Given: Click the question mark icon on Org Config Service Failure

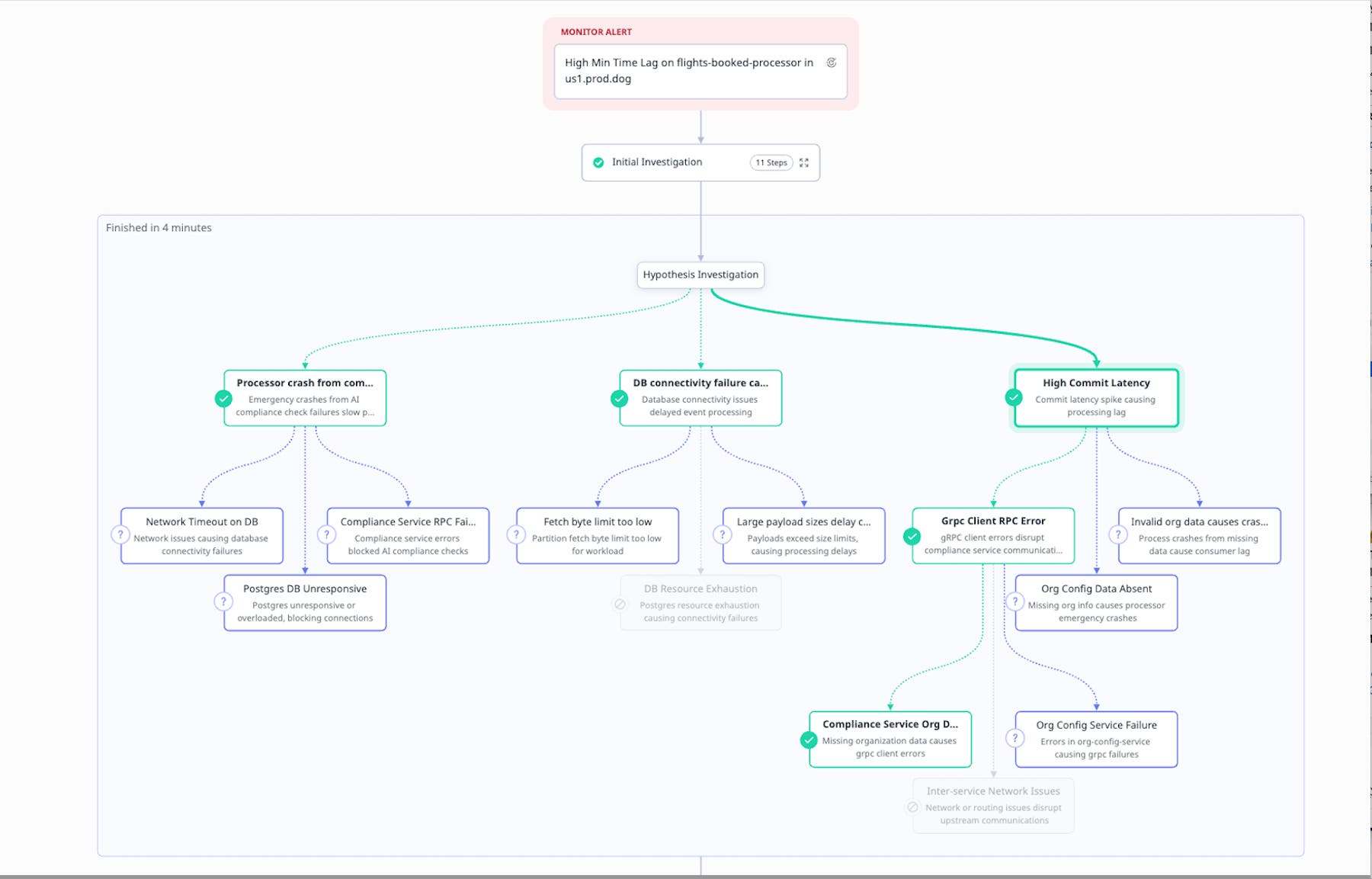Looking at the screenshot, I should [1015, 738].
